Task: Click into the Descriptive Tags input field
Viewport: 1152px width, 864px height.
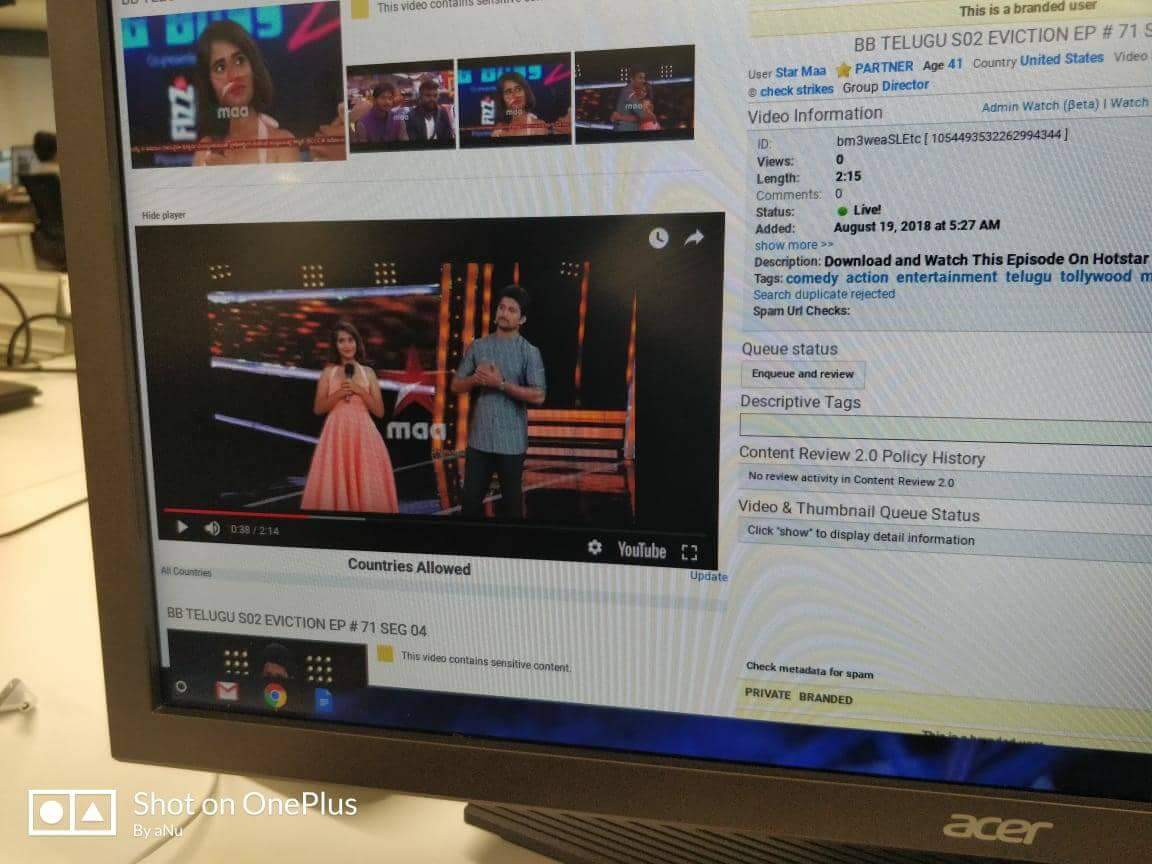Action: pyautogui.click(x=946, y=428)
